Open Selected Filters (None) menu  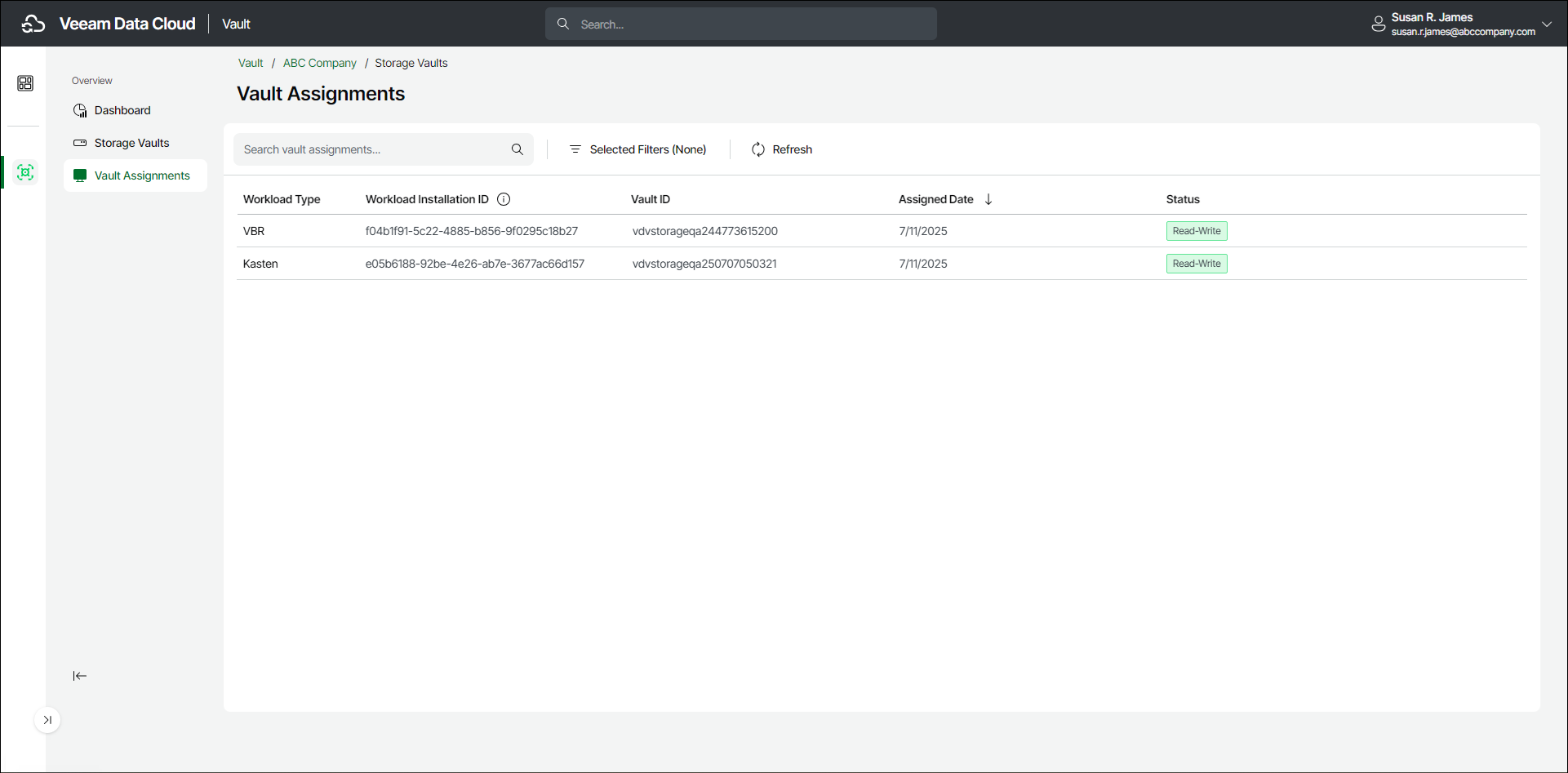coord(637,149)
